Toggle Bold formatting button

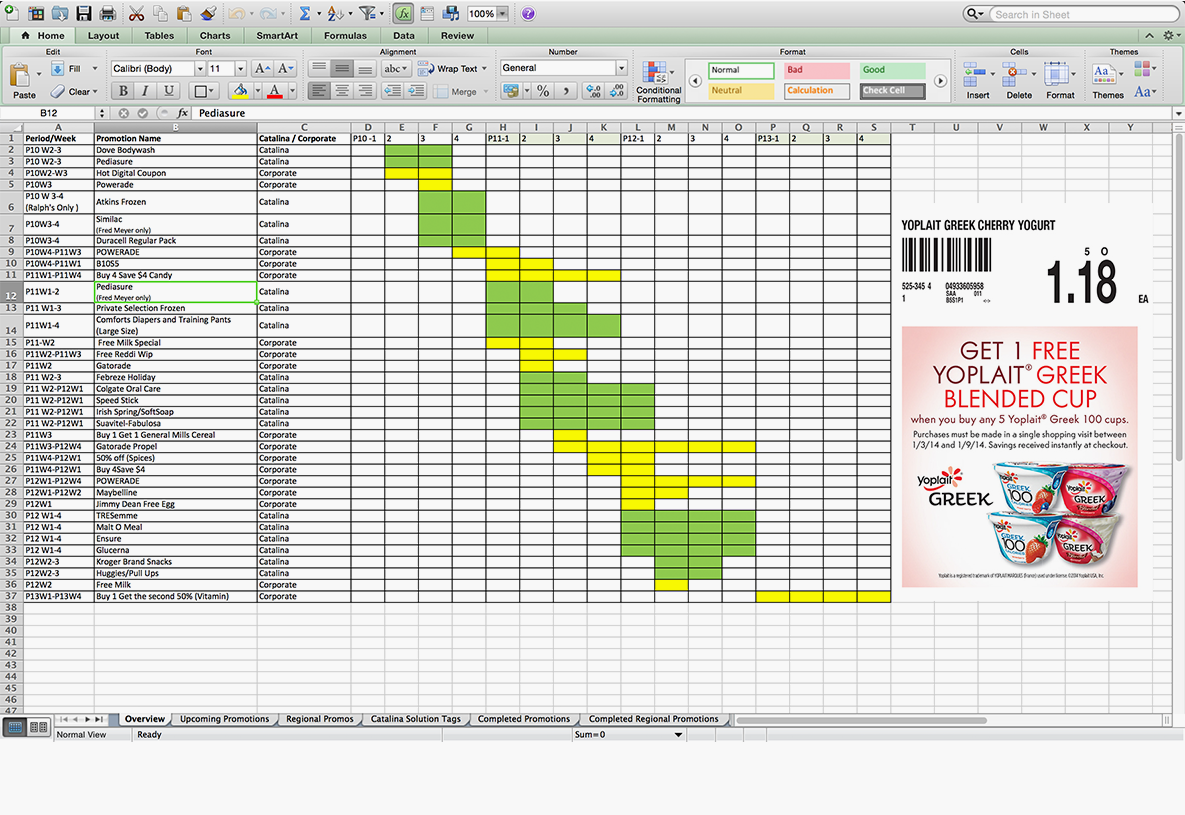tap(124, 91)
